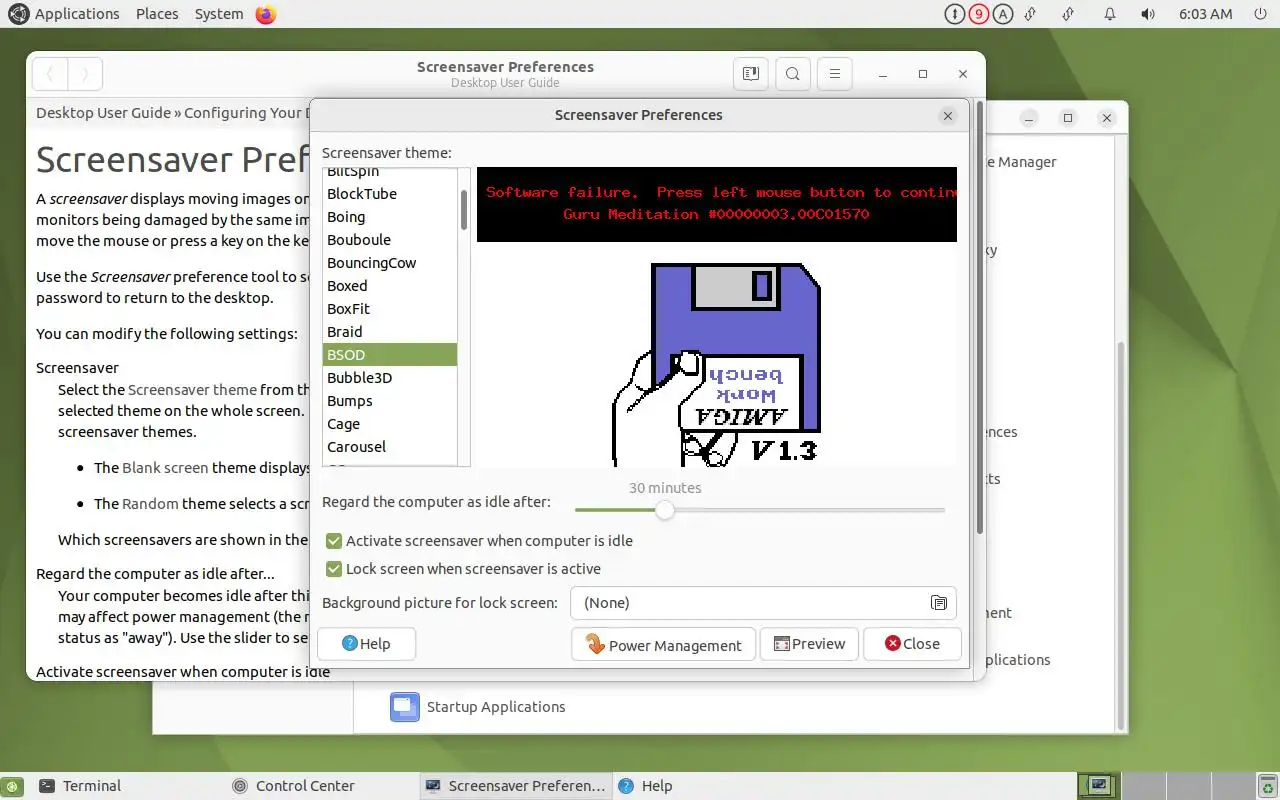Select Bubble3D in the theme list
This screenshot has height=800, width=1280.
click(390, 378)
